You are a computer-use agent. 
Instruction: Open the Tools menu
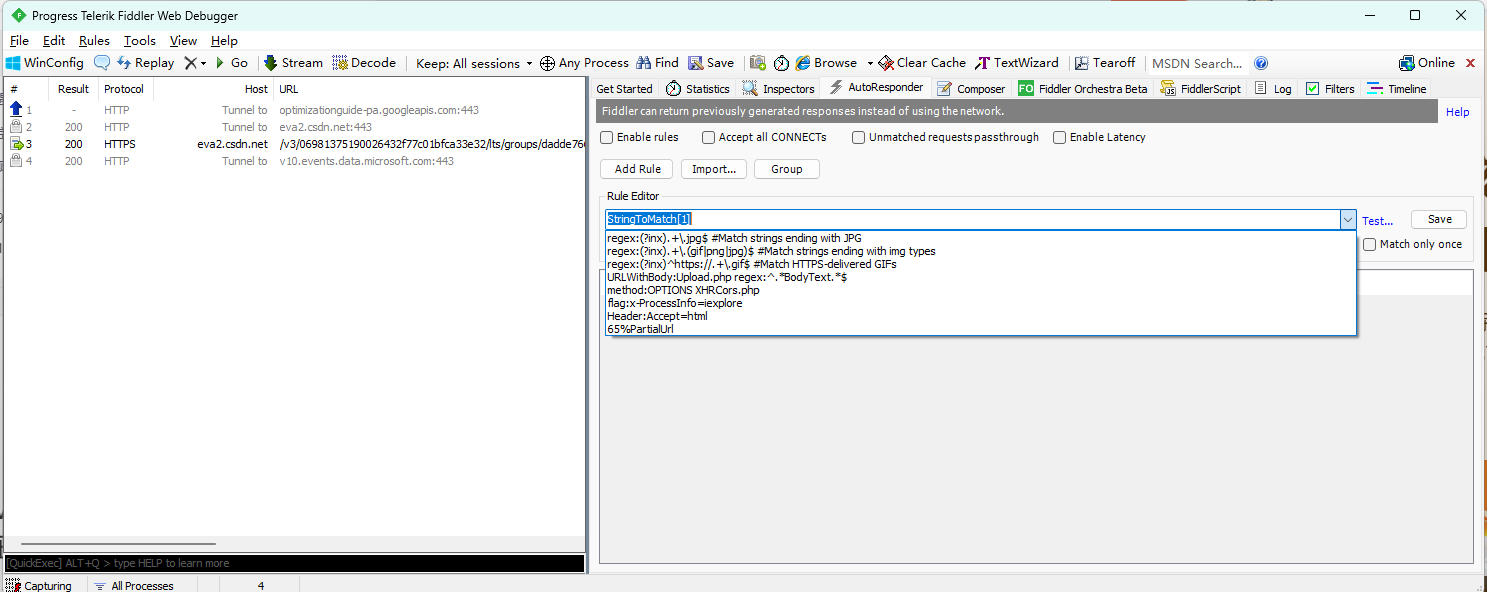tap(140, 41)
